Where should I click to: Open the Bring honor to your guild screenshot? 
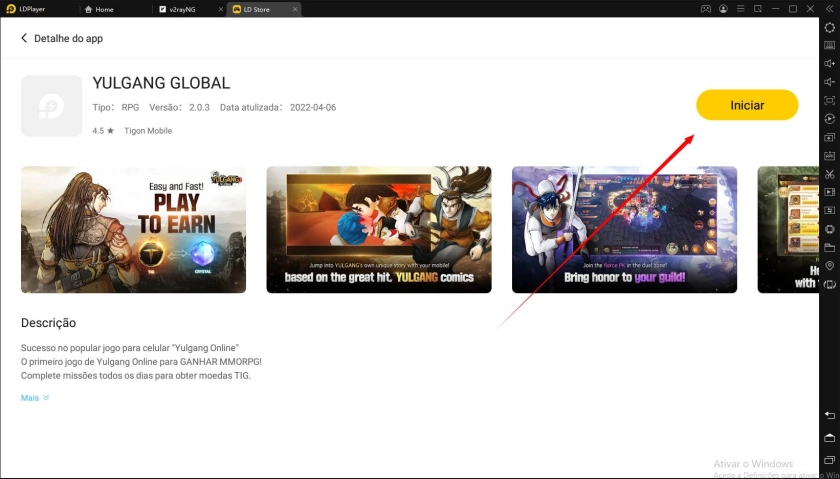coord(624,229)
